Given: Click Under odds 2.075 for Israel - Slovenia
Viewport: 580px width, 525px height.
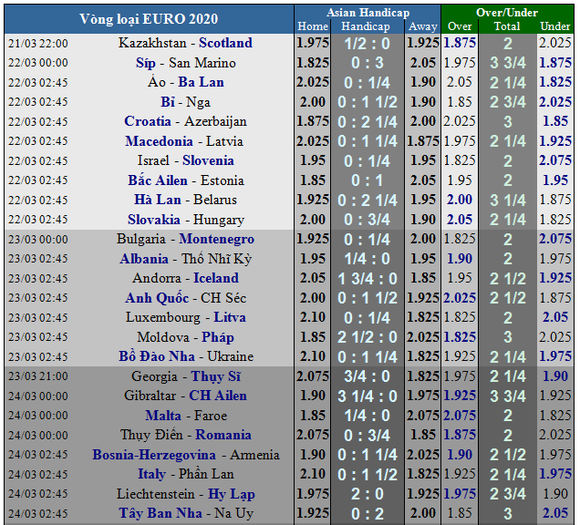Looking at the screenshot, I should tap(555, 161).
